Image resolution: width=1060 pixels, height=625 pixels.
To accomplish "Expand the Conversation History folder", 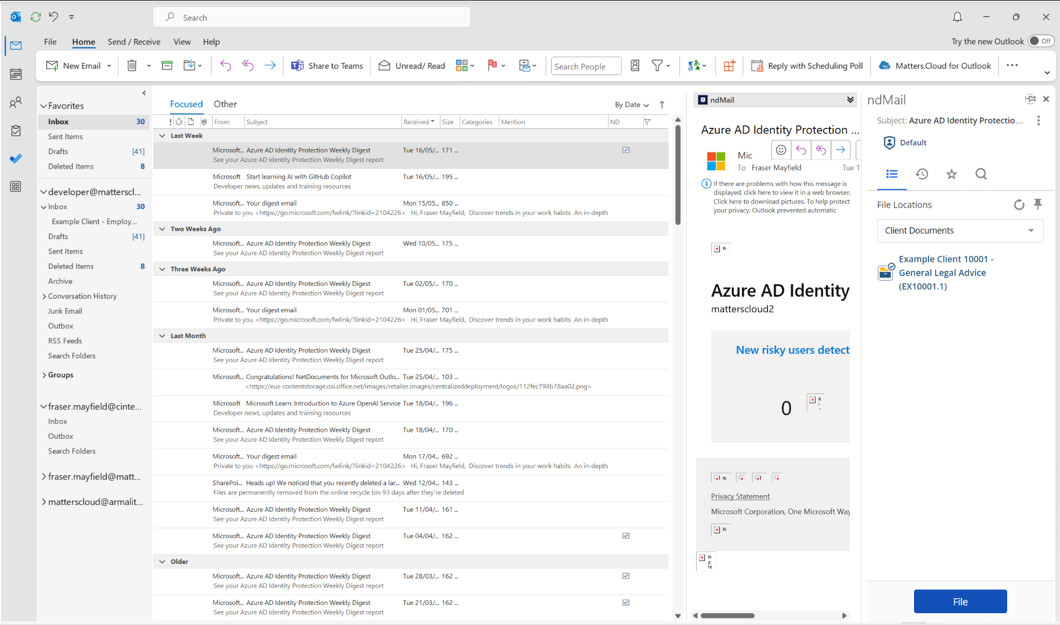I will (44, 297).
